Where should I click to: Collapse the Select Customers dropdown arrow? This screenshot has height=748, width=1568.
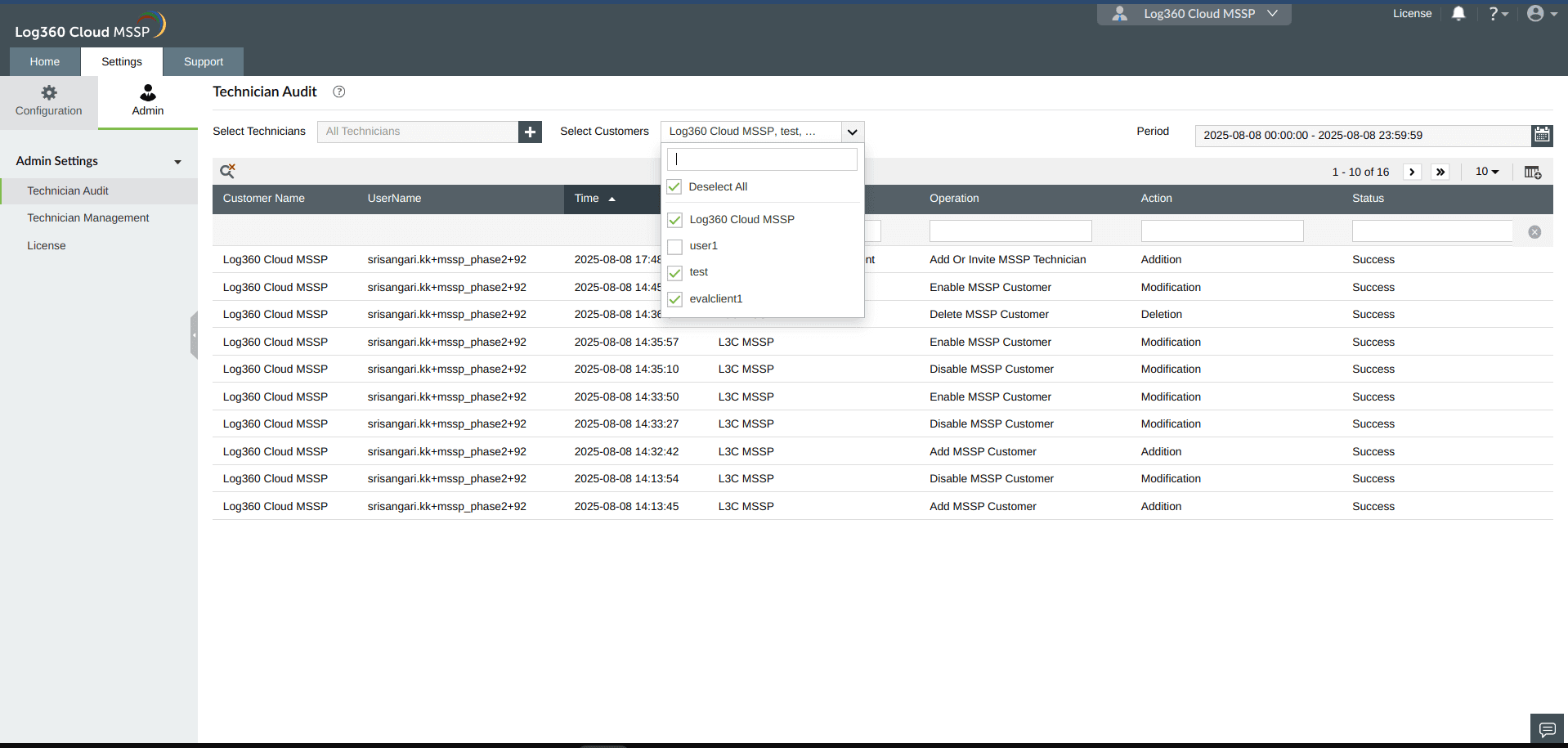point(852,132)
